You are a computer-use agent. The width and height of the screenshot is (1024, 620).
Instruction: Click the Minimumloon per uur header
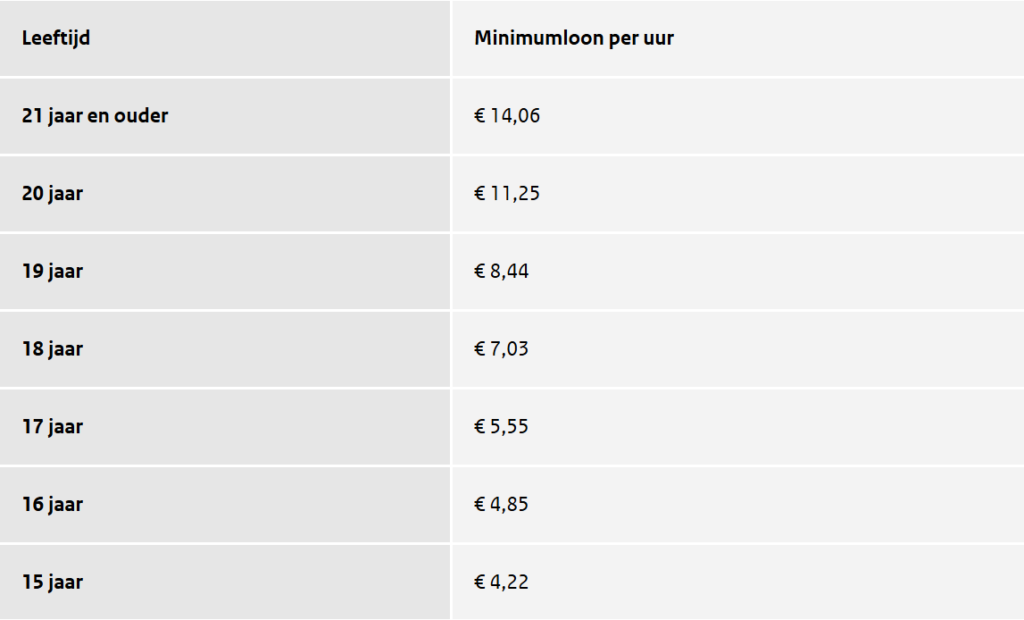pos(573,39)
